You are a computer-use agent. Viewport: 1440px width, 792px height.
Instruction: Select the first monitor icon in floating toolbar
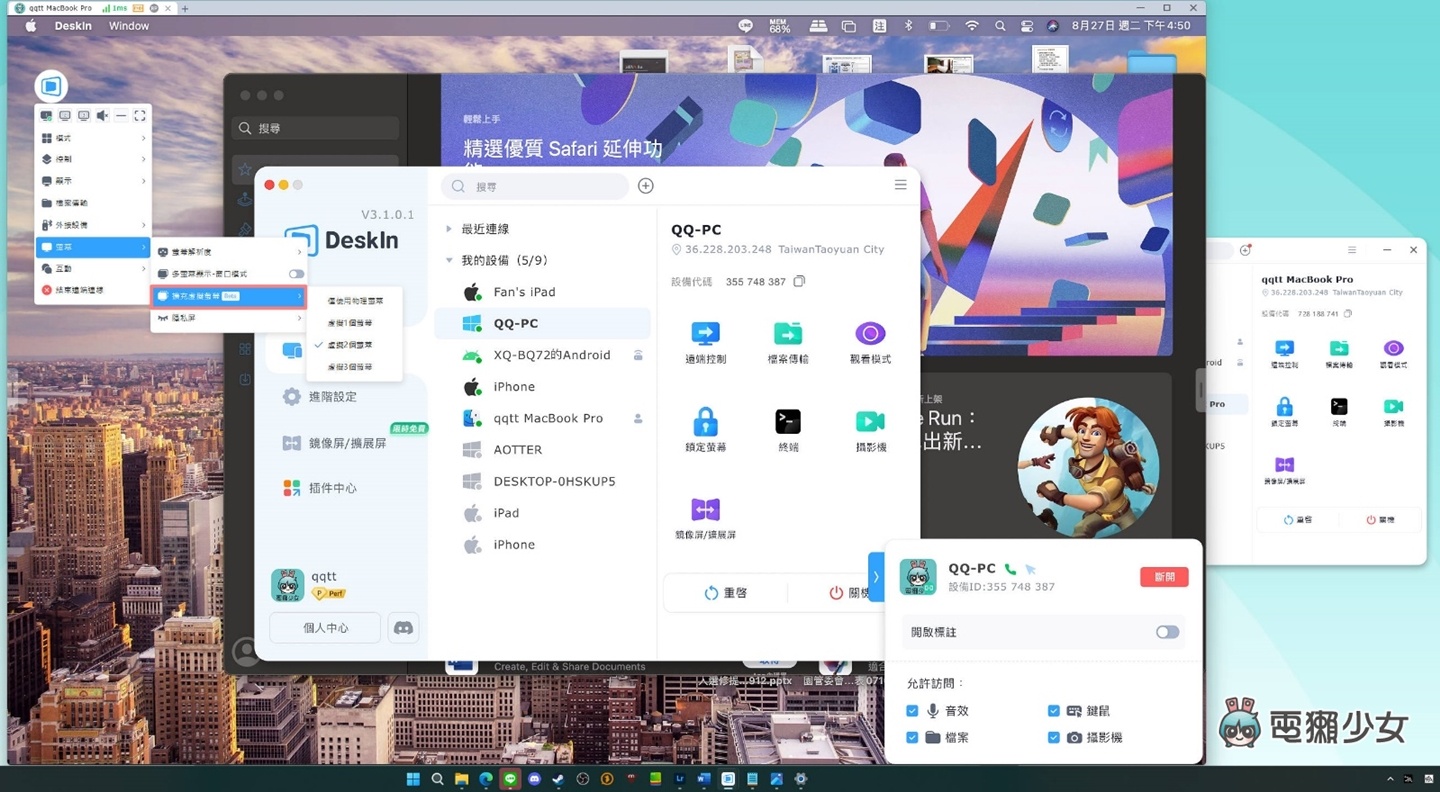coord(46,116)
